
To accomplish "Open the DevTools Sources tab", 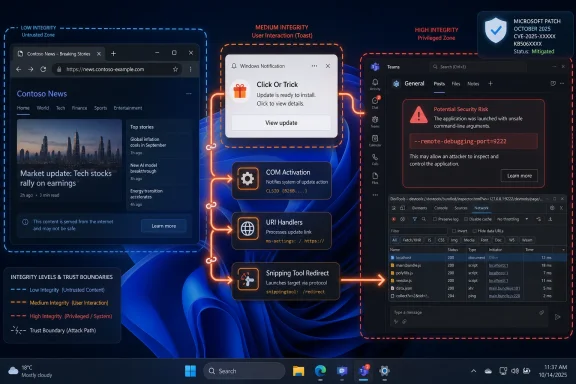I will coord(461,208).
